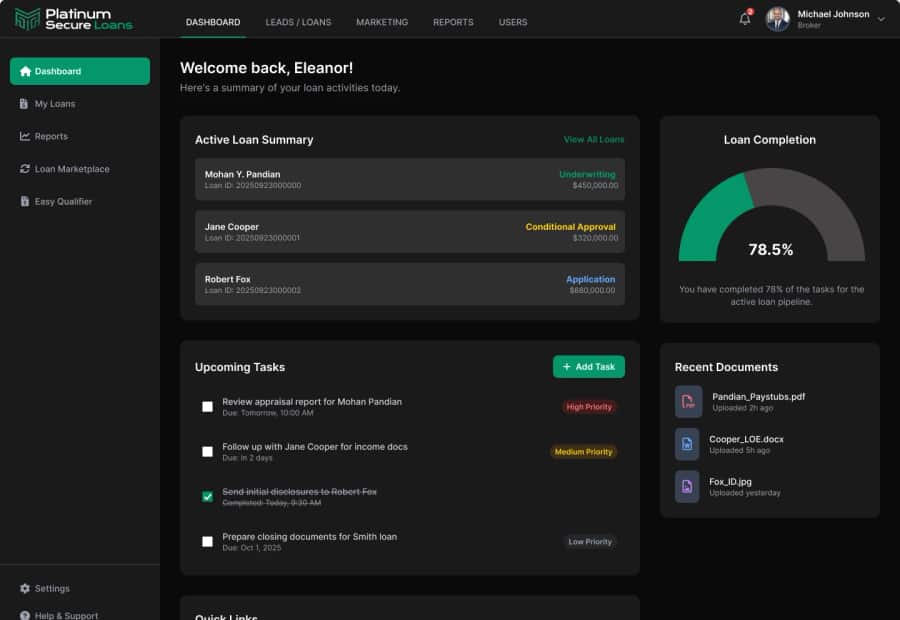Viewport: 900px width, 620px height.
Task: Switch to the Dashboard top tab
Action: (213, 22)
